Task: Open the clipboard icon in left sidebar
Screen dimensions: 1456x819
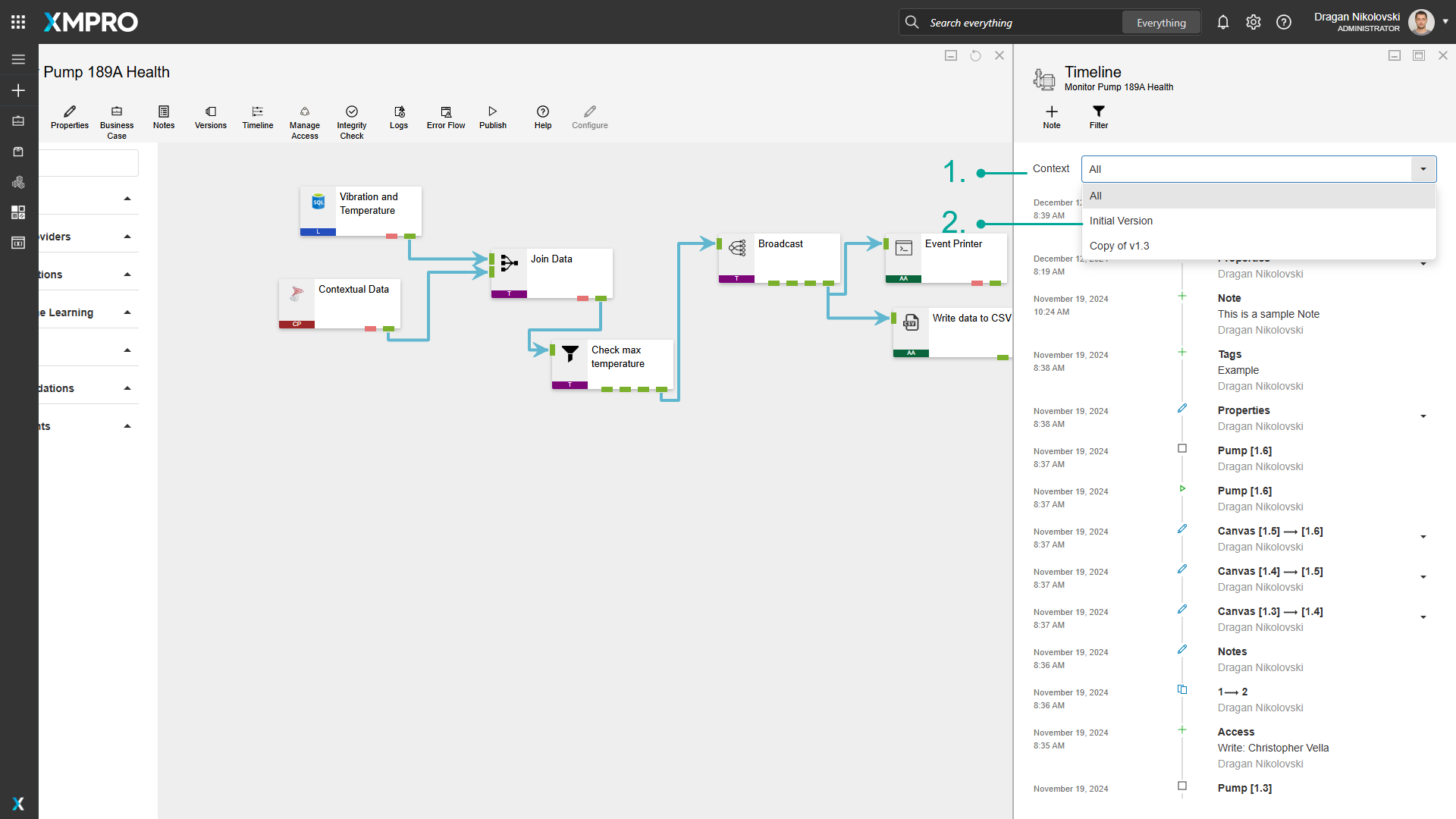Action: [18, 152]
